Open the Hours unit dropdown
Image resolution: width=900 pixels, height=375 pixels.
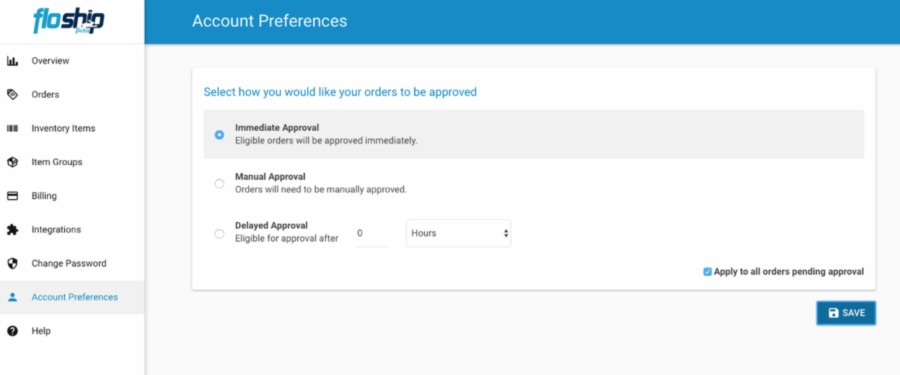click(459, 233)
